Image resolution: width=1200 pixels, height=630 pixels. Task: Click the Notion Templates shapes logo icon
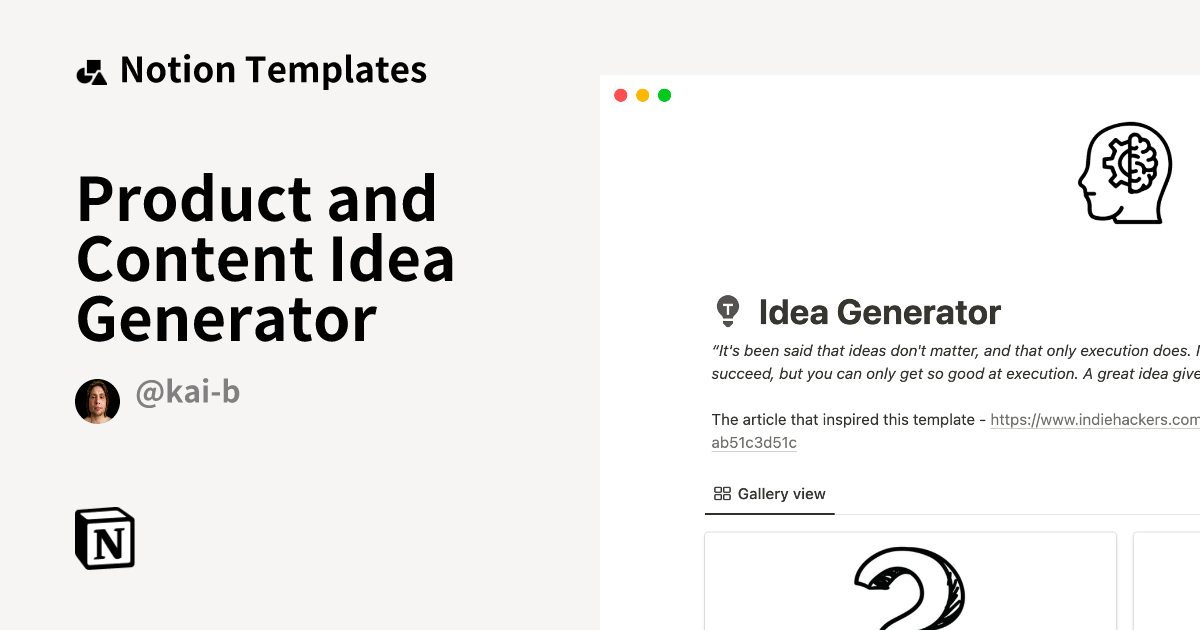click(x=91, y=72)
